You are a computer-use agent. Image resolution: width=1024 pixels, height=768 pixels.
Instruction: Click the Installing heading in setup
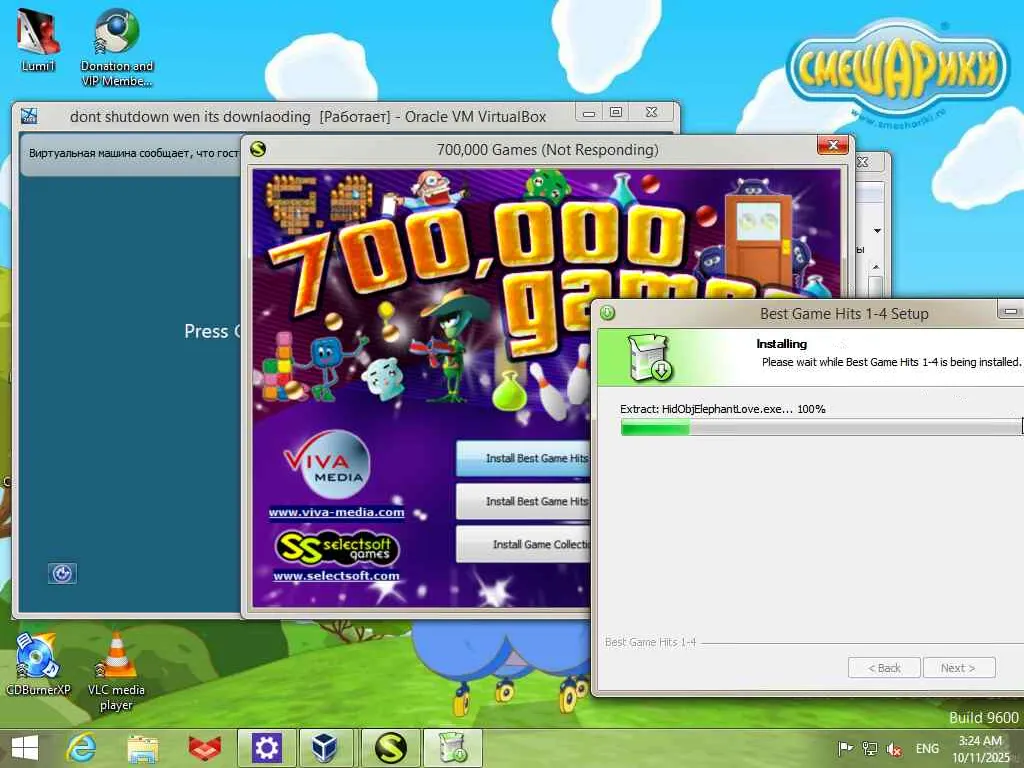[781, 344]
